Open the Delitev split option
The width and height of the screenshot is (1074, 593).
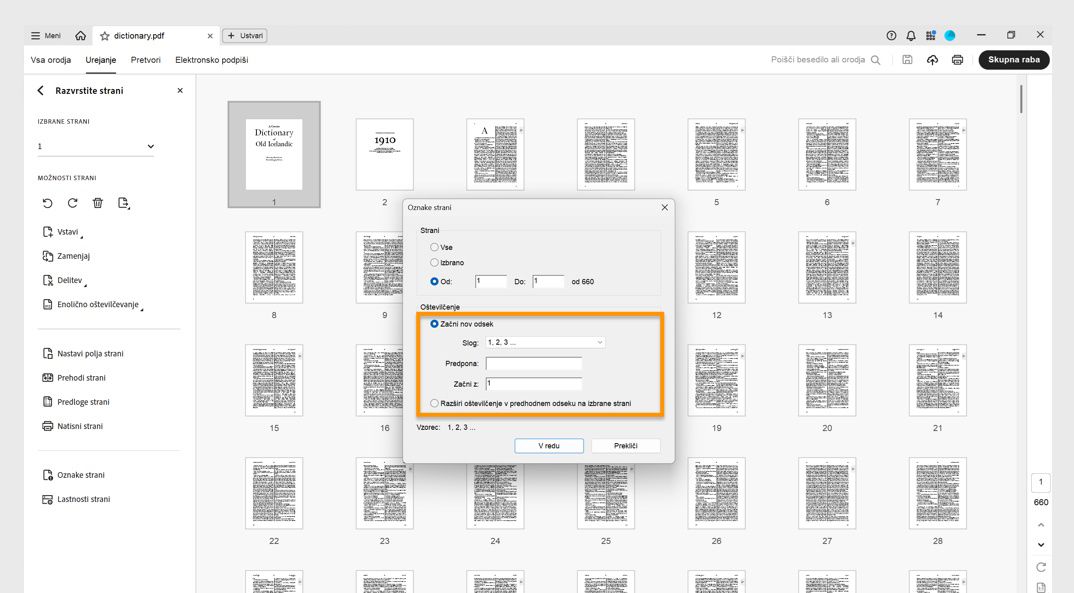pyautogui.click(x=64, y=281)
